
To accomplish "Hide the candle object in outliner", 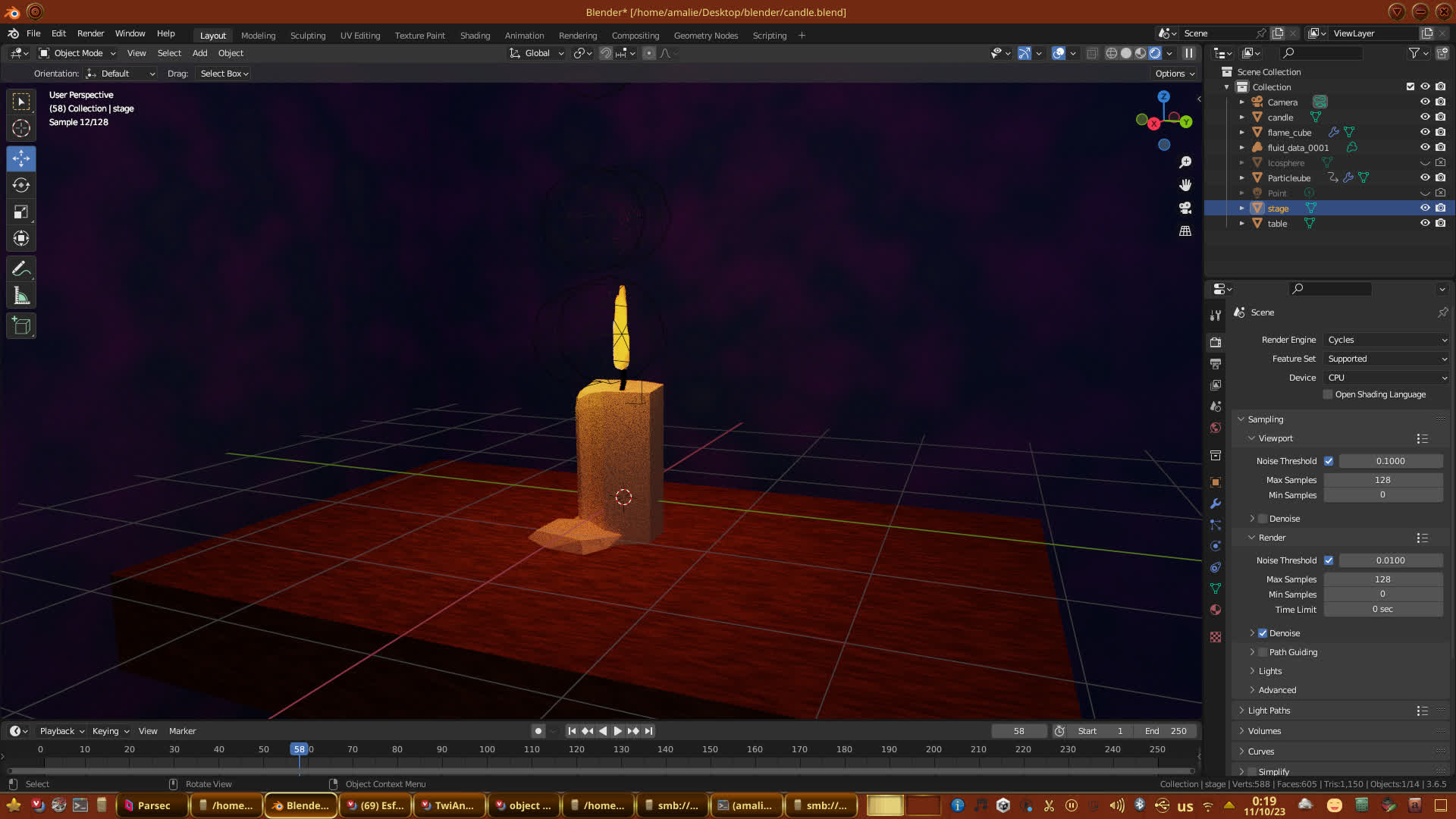I will point(1425,117).
